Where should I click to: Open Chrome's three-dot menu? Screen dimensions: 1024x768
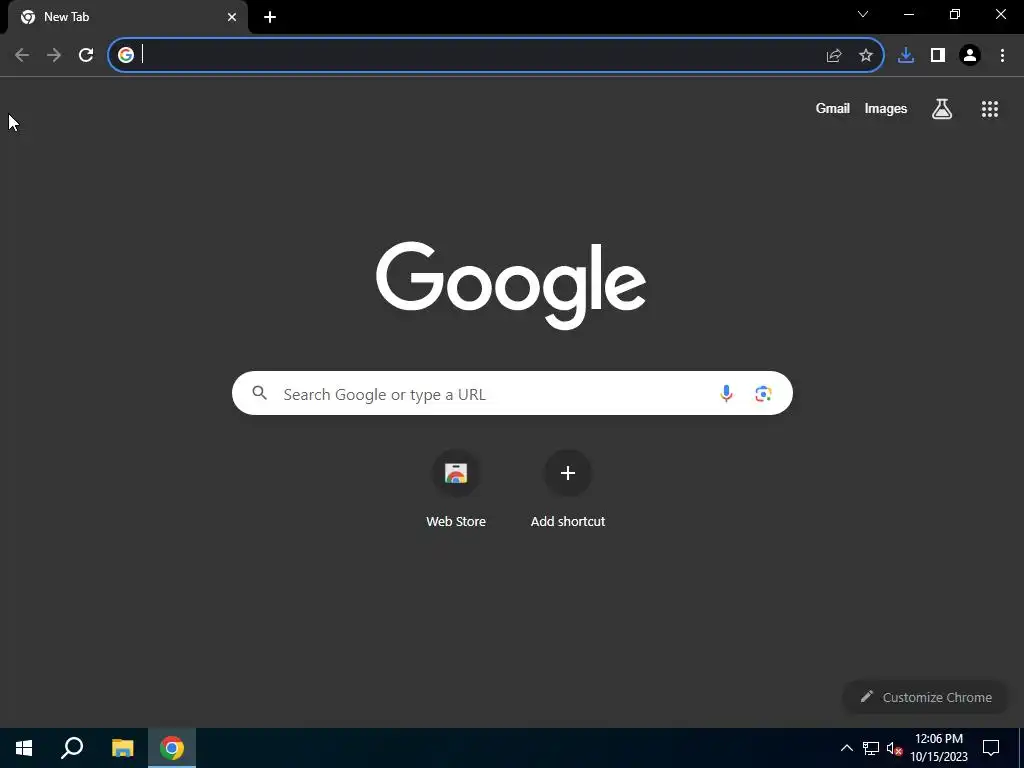[1002, 56]
